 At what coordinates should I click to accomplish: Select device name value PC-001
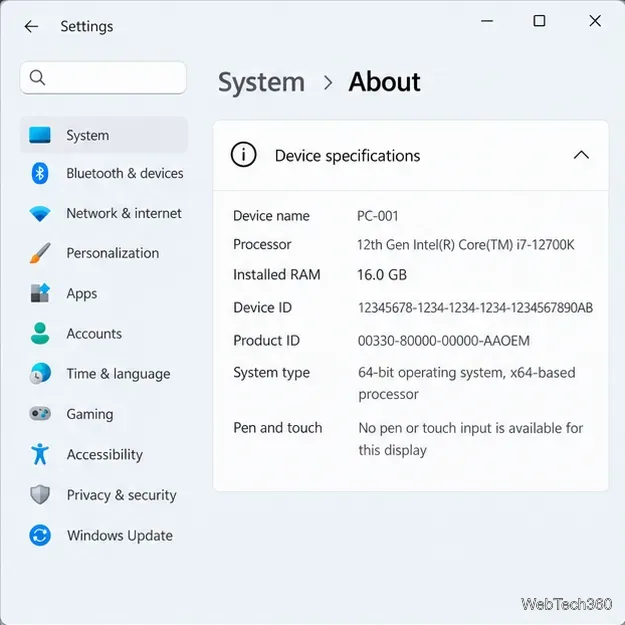(377, 216)
